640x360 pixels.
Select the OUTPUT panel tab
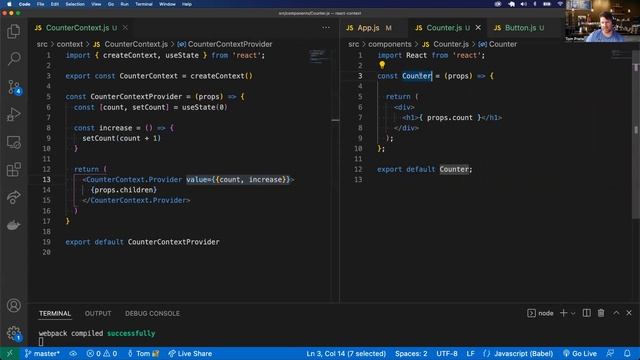pos(98,313)
